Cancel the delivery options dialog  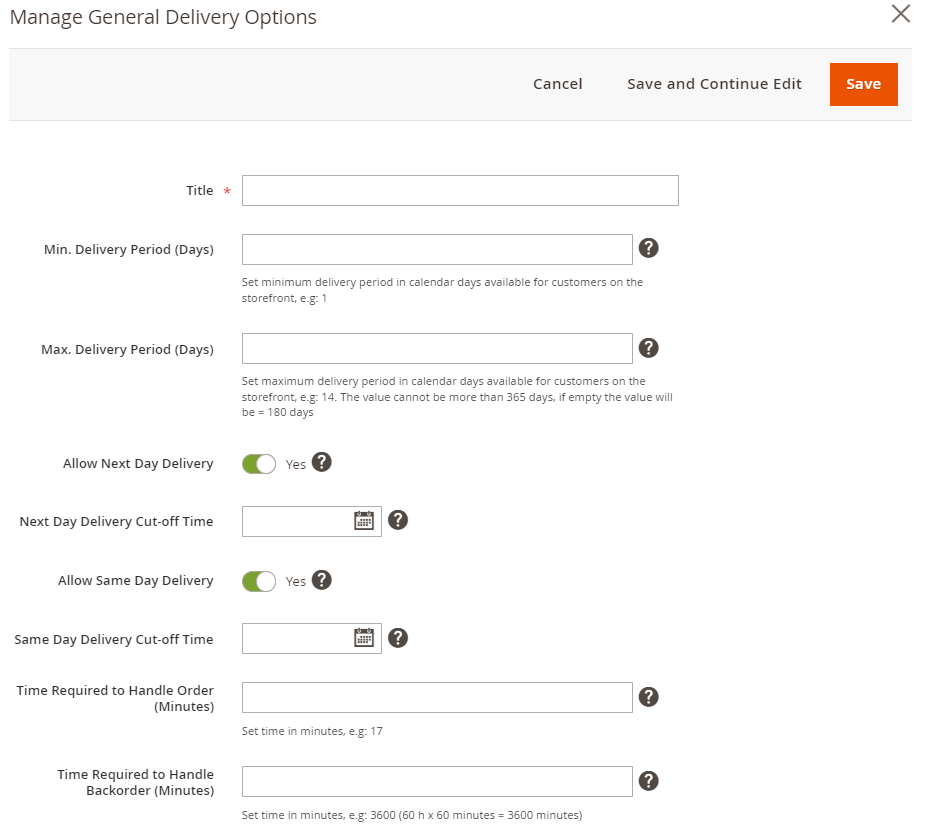coord(557,84)
